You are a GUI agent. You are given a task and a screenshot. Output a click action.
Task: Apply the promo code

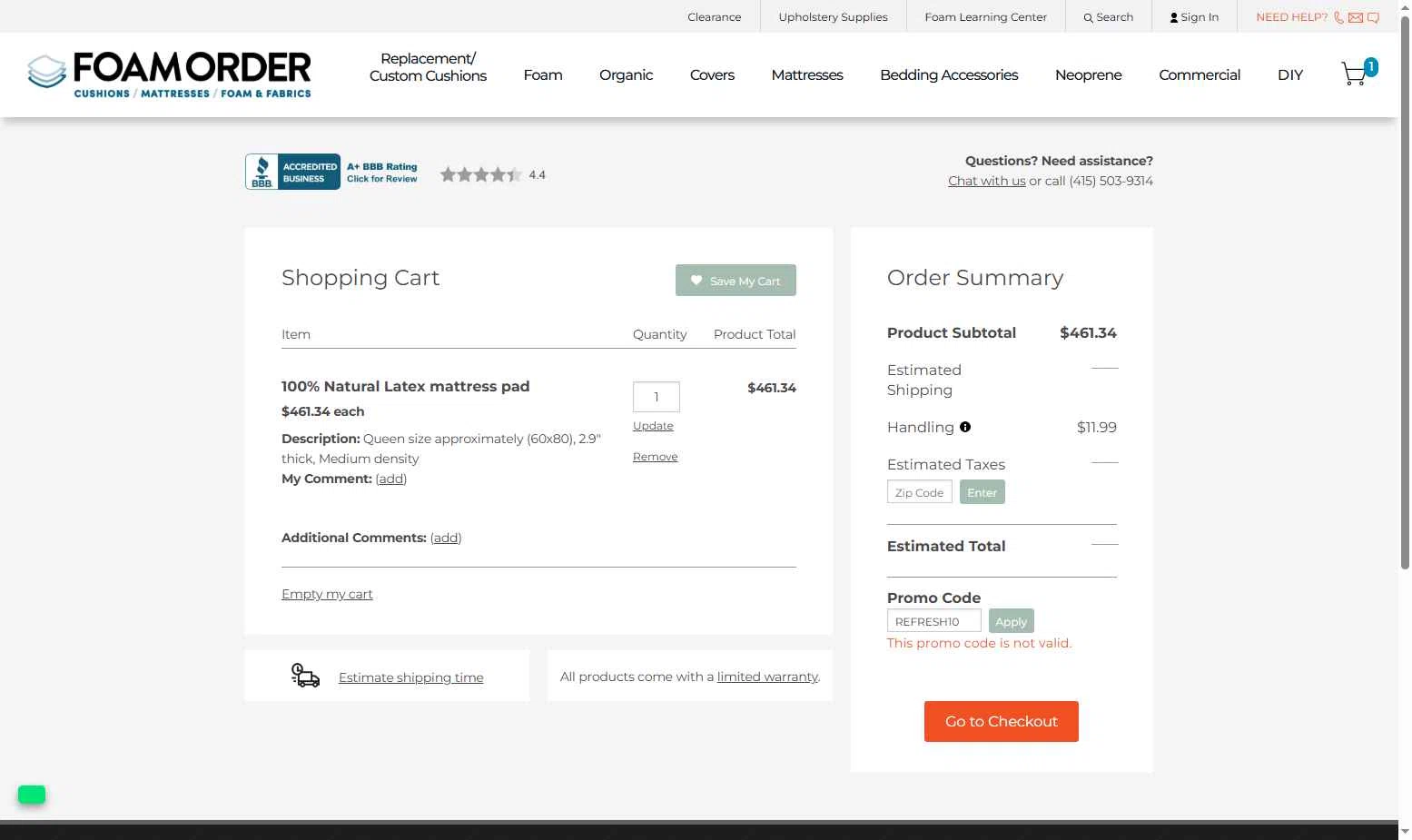click(1011, 621)
